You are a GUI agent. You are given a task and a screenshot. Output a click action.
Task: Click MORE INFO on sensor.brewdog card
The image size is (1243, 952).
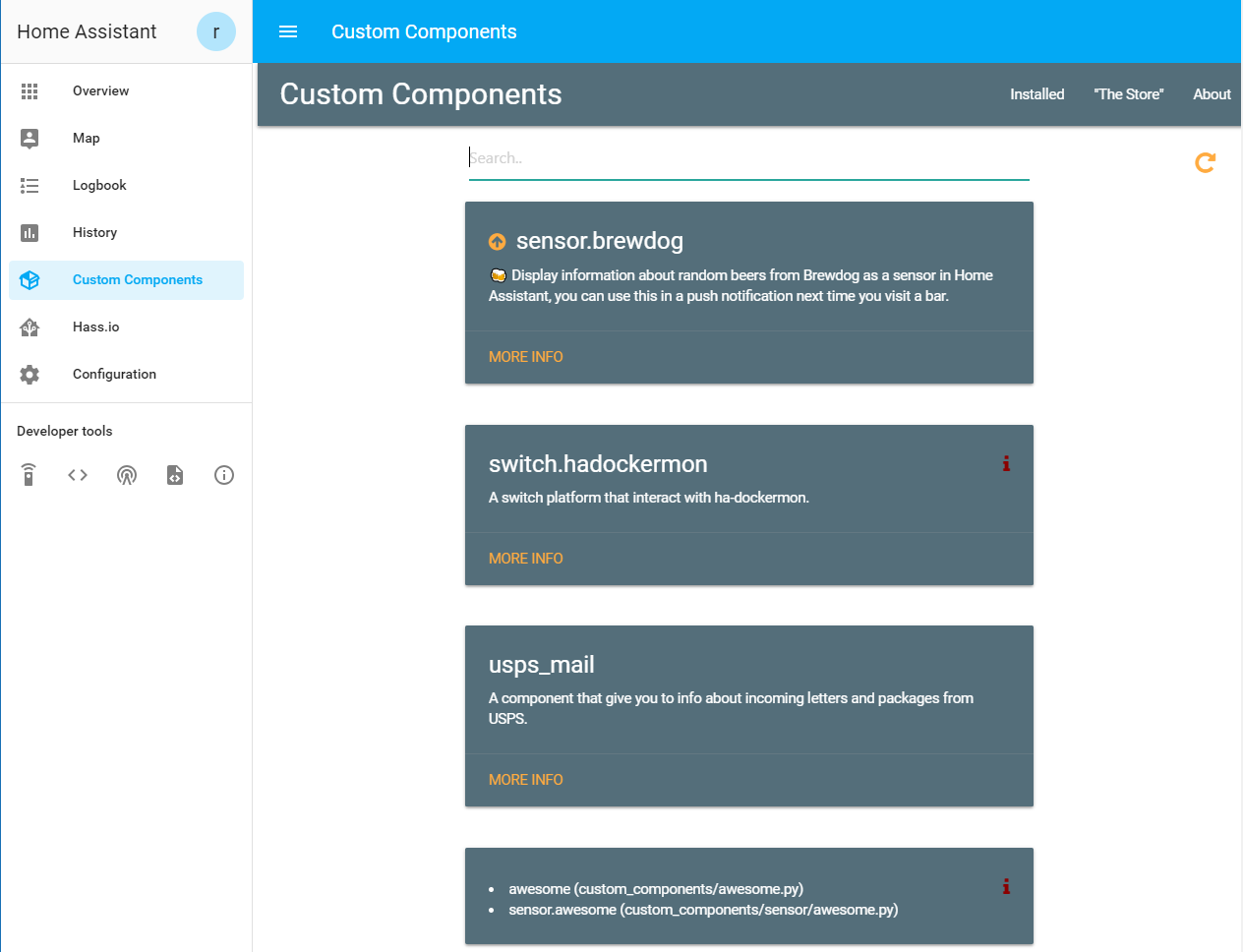click(x=526, y=357)
